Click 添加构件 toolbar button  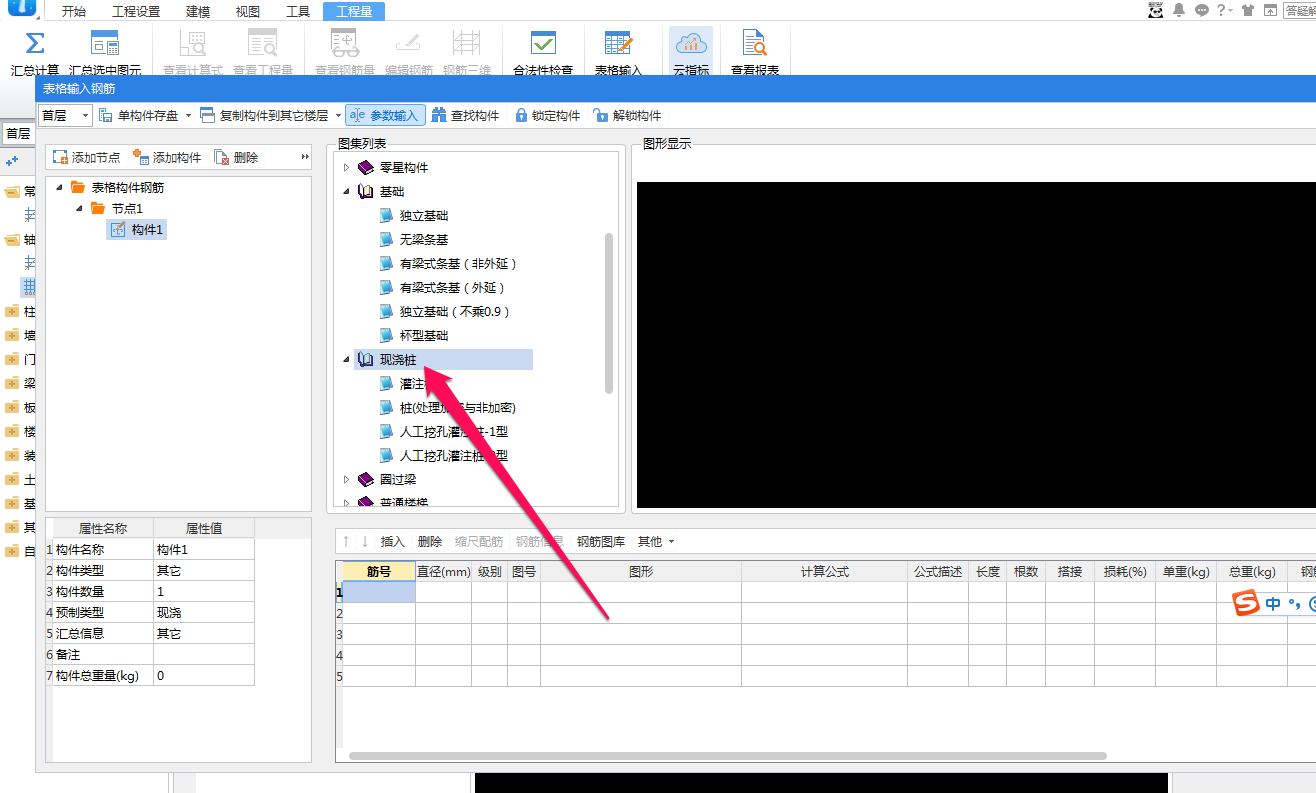[x=167, y=158]
